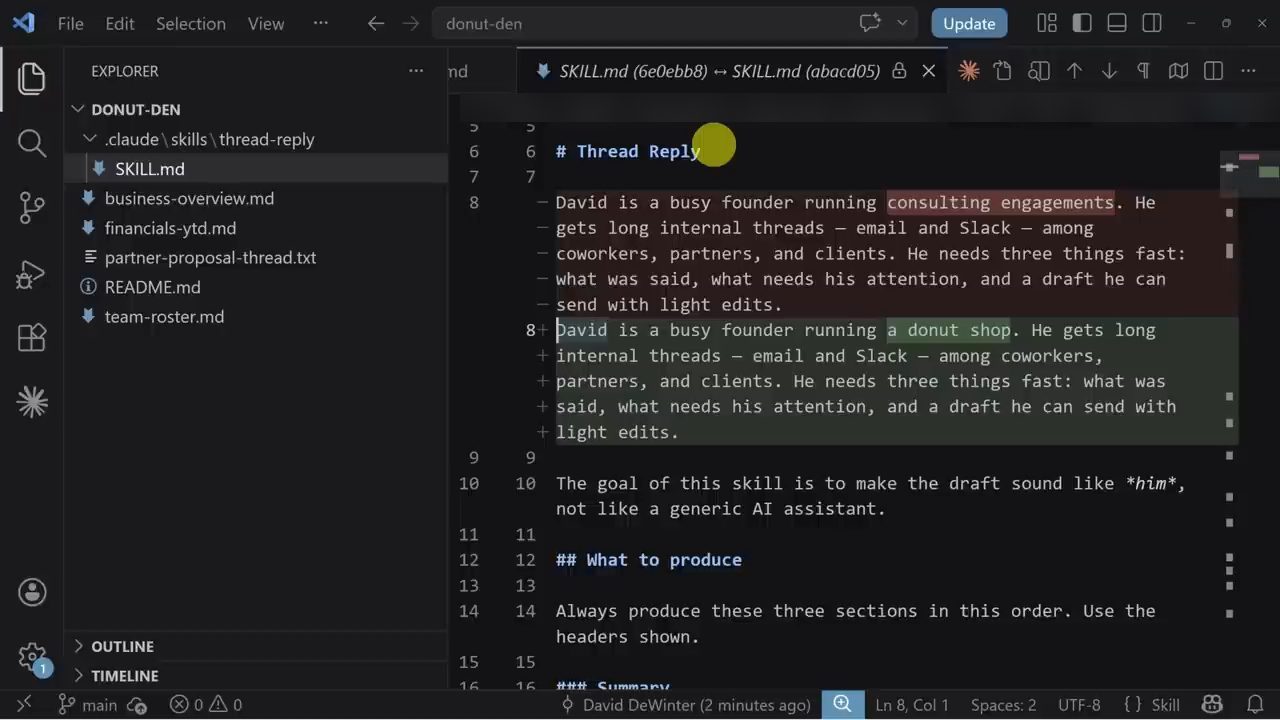Viewport: 1280px width, 720px height.
Task: Click errors and warnings count in status bar
Action: [x=205, y=705]
